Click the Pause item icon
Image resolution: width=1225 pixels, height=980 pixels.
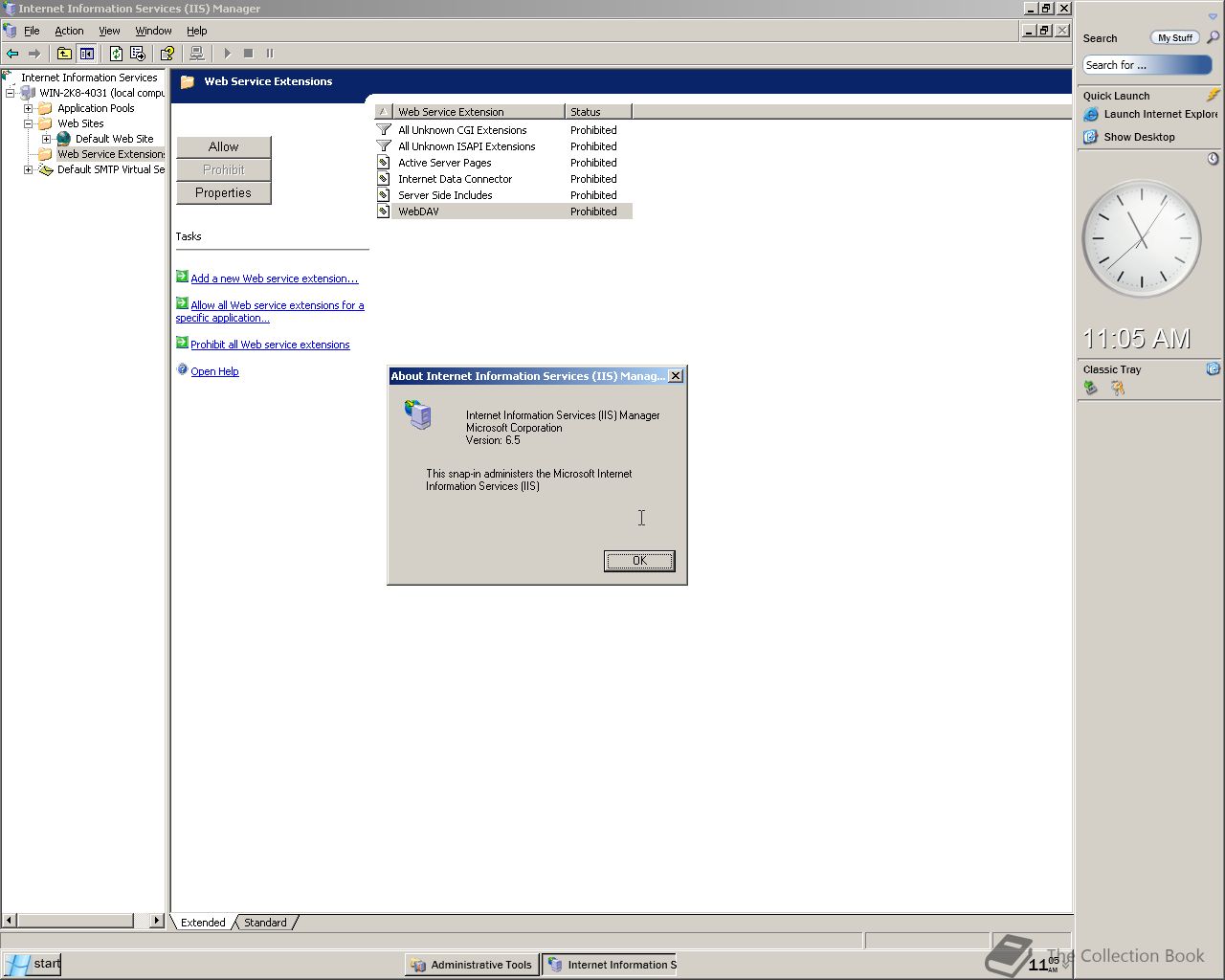point(270,54)
